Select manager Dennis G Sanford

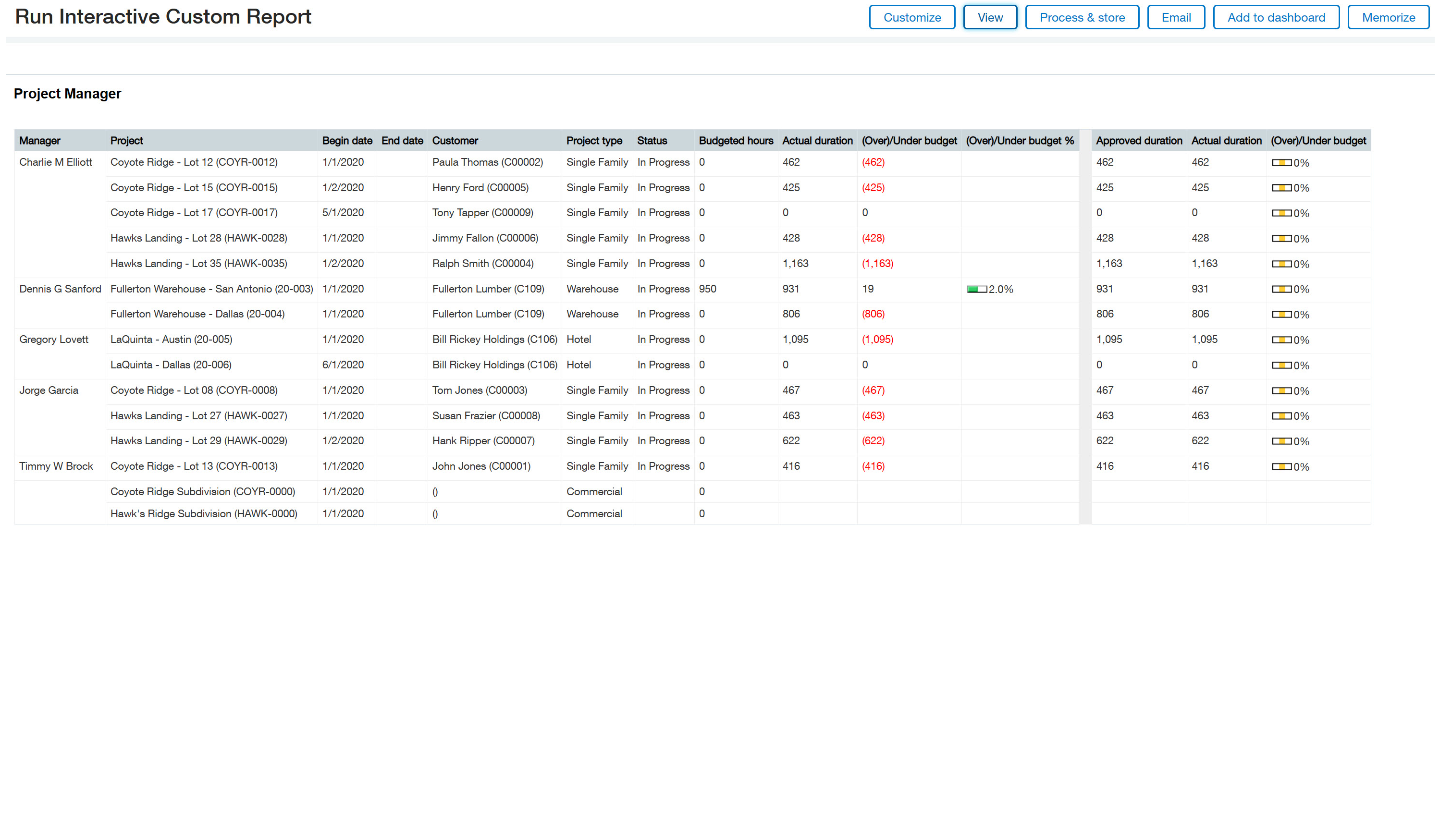coord(60,289)
